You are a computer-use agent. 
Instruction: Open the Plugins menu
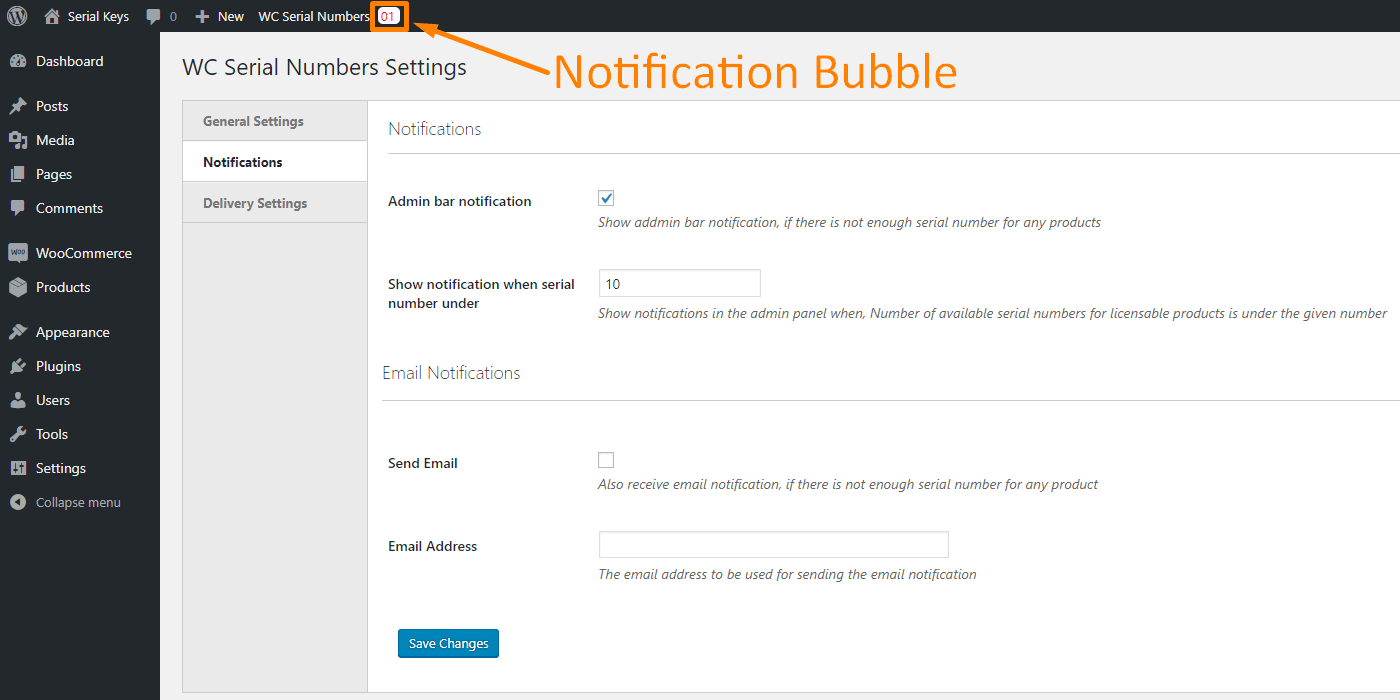coord(58,366)
